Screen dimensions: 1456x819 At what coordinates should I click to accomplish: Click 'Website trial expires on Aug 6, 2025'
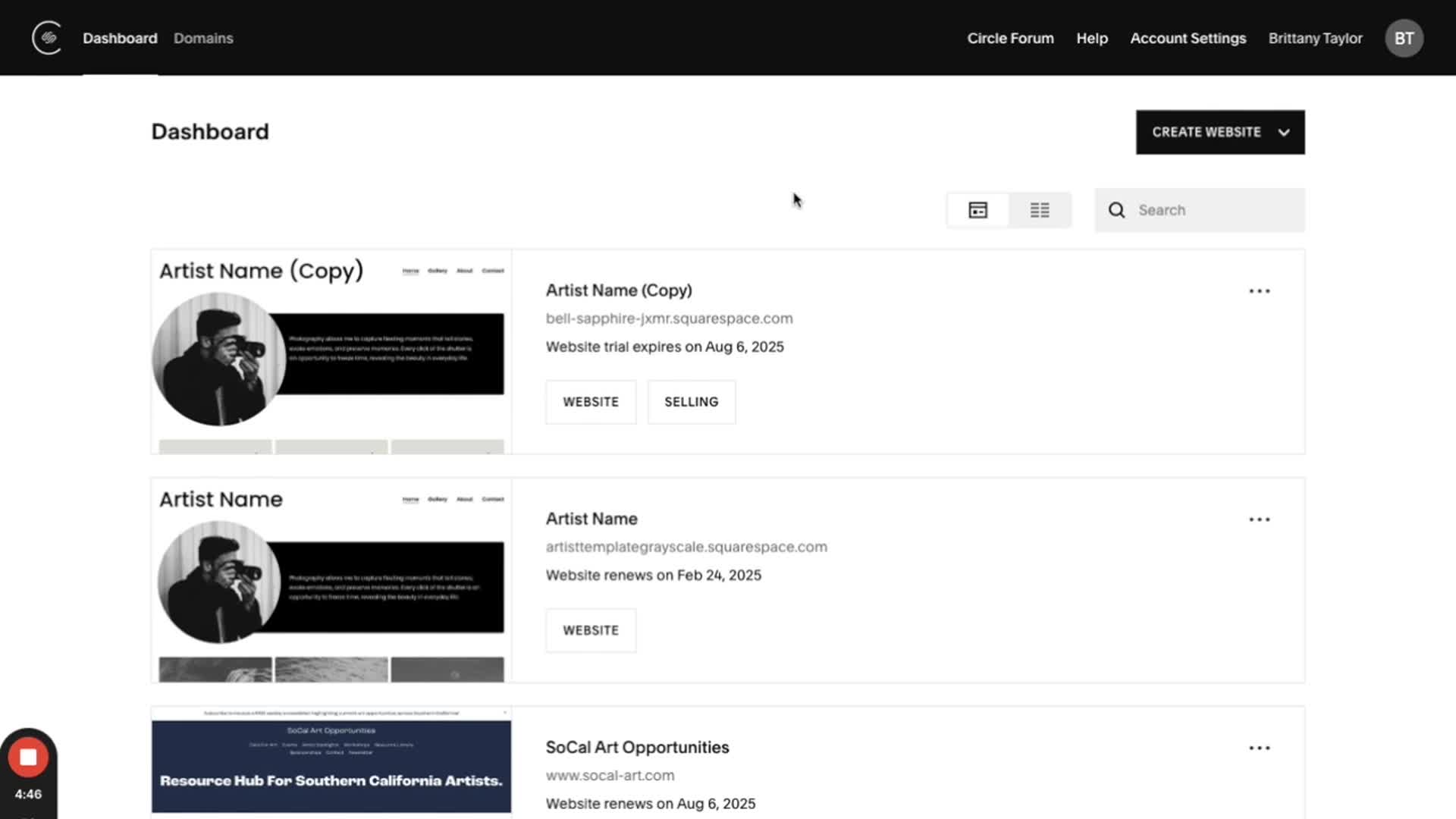point(664,347)
